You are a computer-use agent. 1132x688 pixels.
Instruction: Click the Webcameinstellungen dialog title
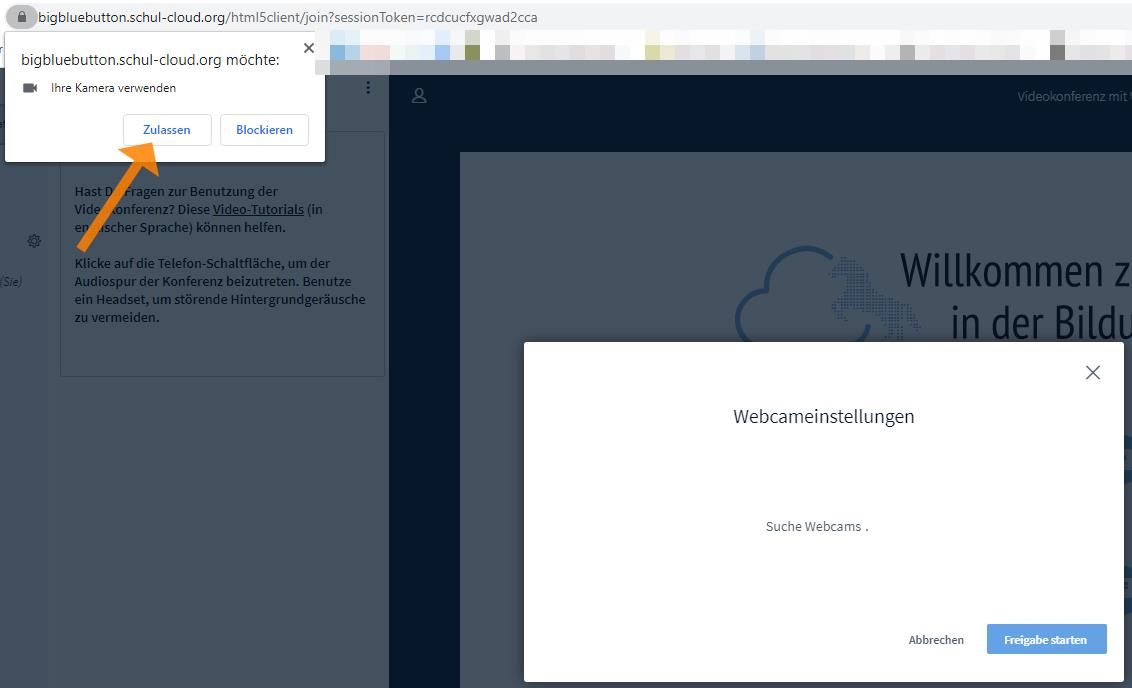823,416
